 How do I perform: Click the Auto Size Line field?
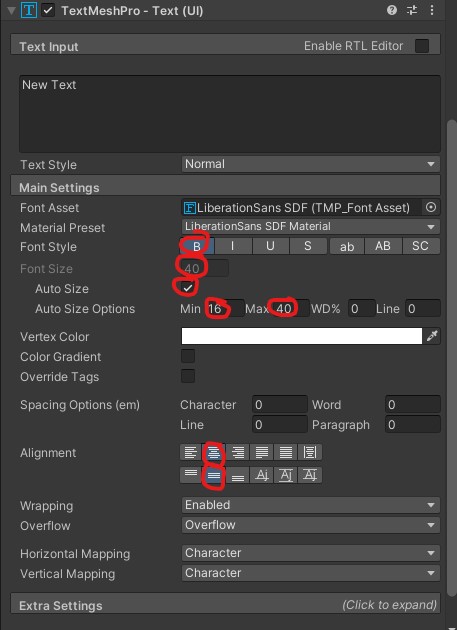[x=423, y=309]
